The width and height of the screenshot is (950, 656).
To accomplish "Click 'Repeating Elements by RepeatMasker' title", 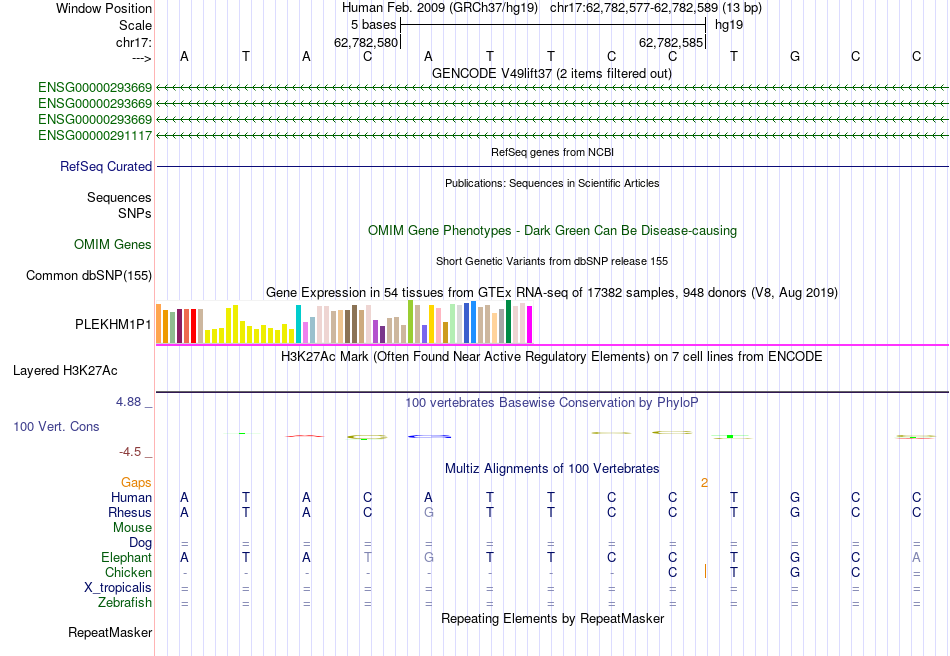I will (x=552, y=618).
